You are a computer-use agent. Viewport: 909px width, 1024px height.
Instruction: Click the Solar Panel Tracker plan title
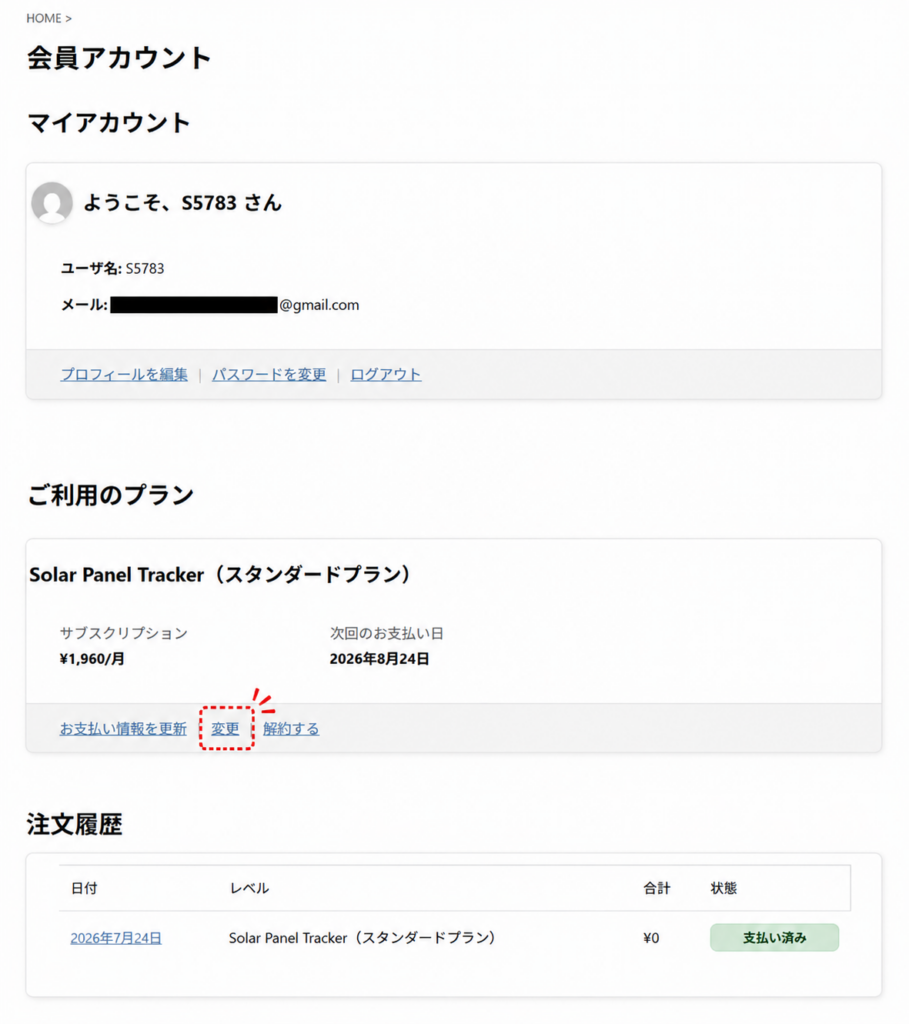220,574
